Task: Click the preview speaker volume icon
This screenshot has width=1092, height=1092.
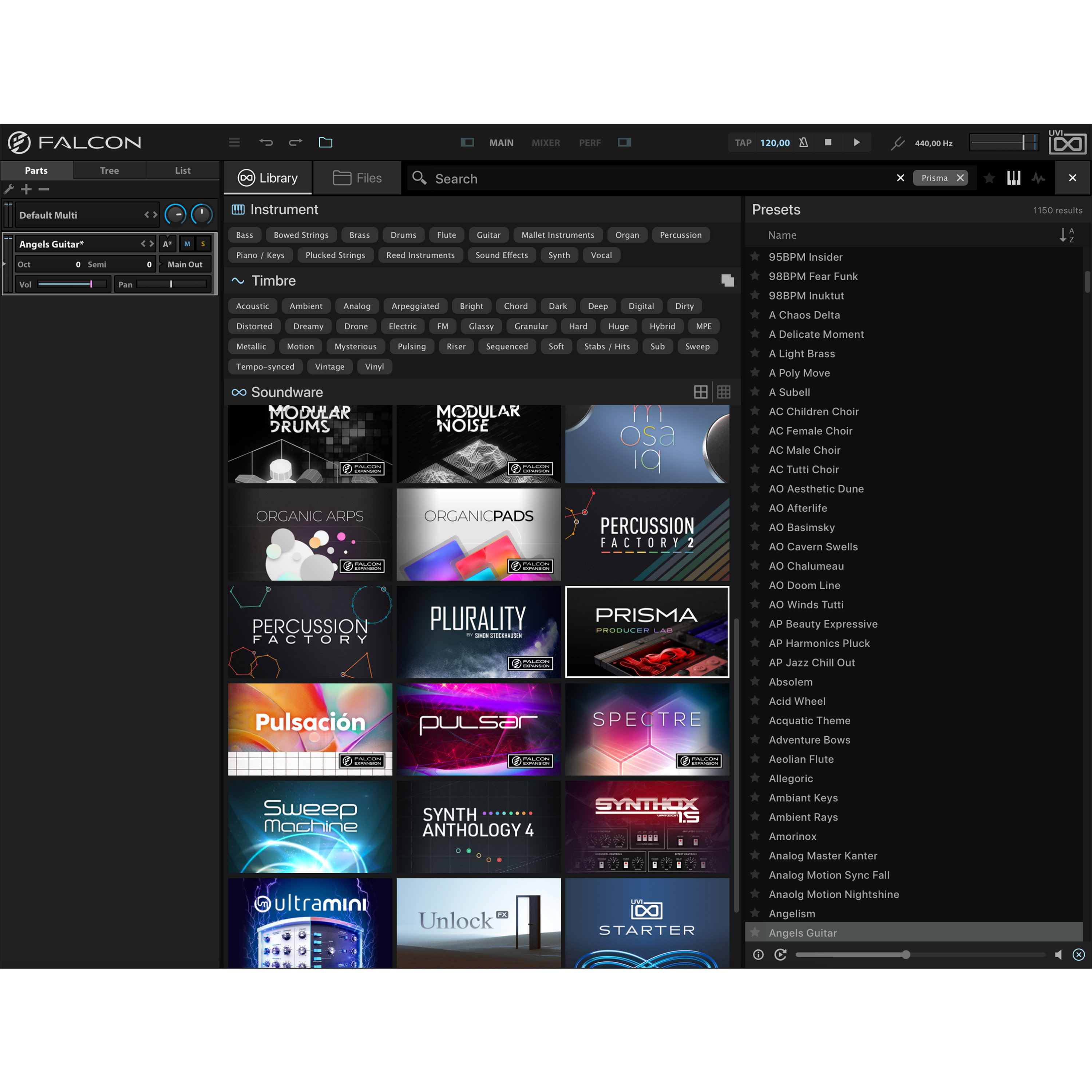Action: point(1058,955)
